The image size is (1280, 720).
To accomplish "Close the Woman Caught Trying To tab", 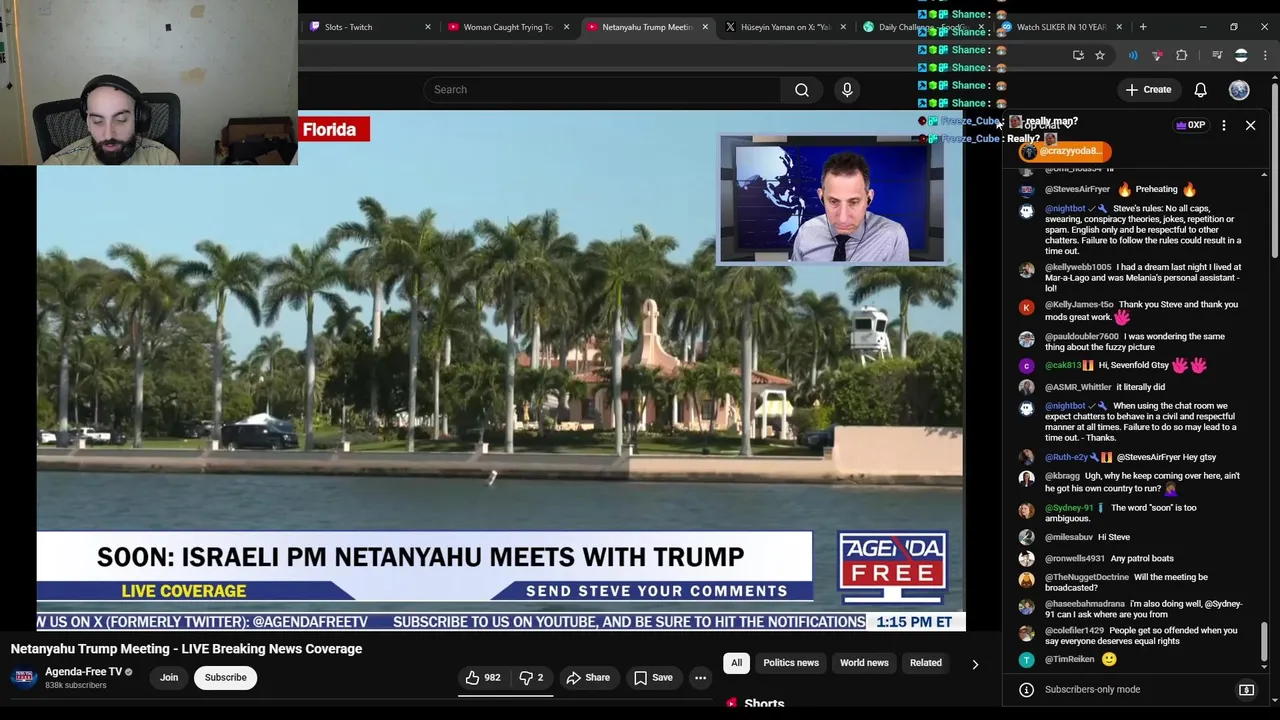I will click(x=567, y=27).
